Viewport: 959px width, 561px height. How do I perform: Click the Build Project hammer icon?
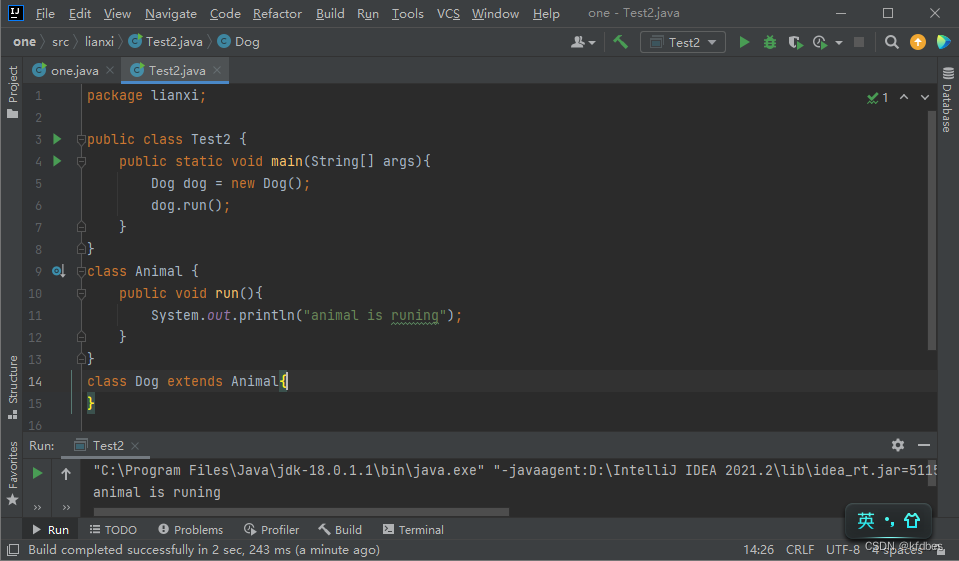click(621, 42)
